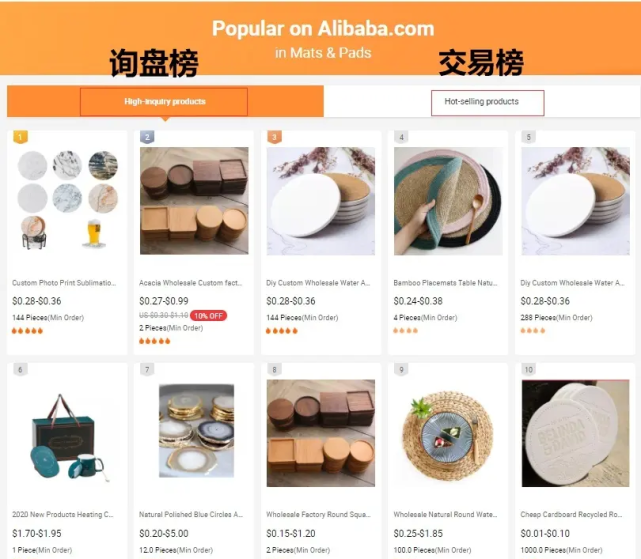Click the rank 4 badge
The height and width of the screenshot is (559, 641).
point(401,137)
